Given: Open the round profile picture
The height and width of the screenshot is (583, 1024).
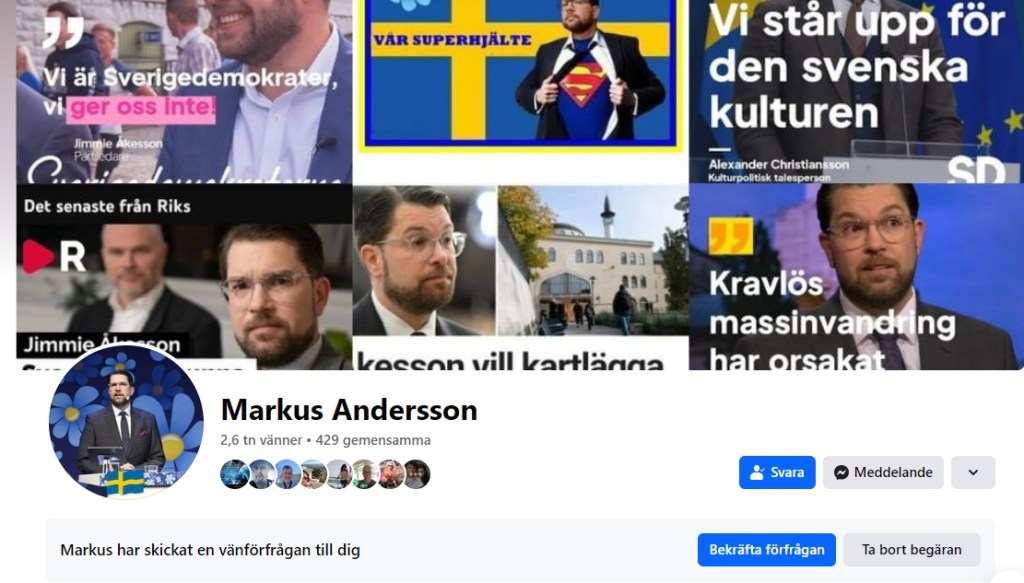Looking at the screenshot, I should pyautogui.click(x=125, y=422).
